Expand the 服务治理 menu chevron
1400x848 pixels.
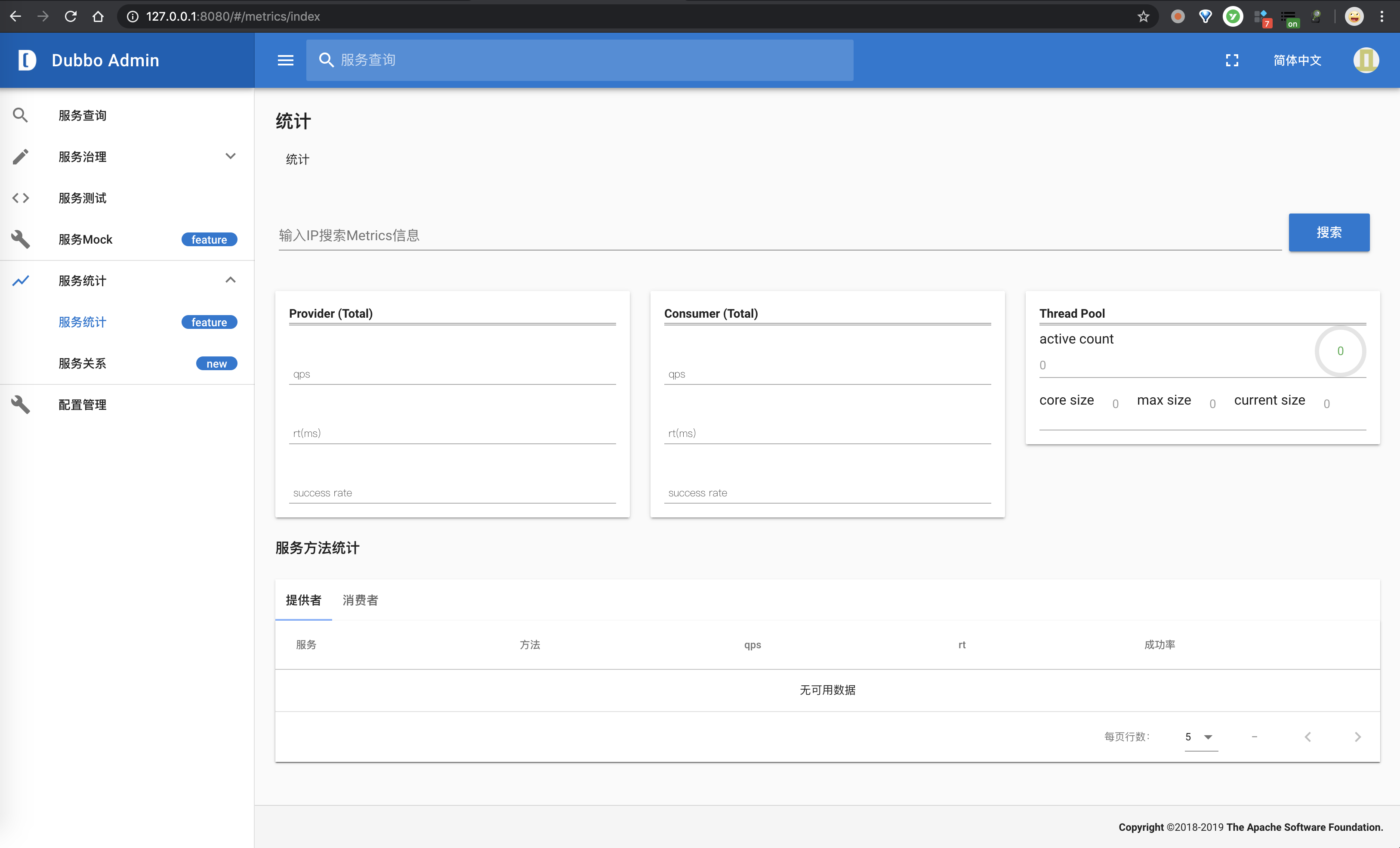230,156
